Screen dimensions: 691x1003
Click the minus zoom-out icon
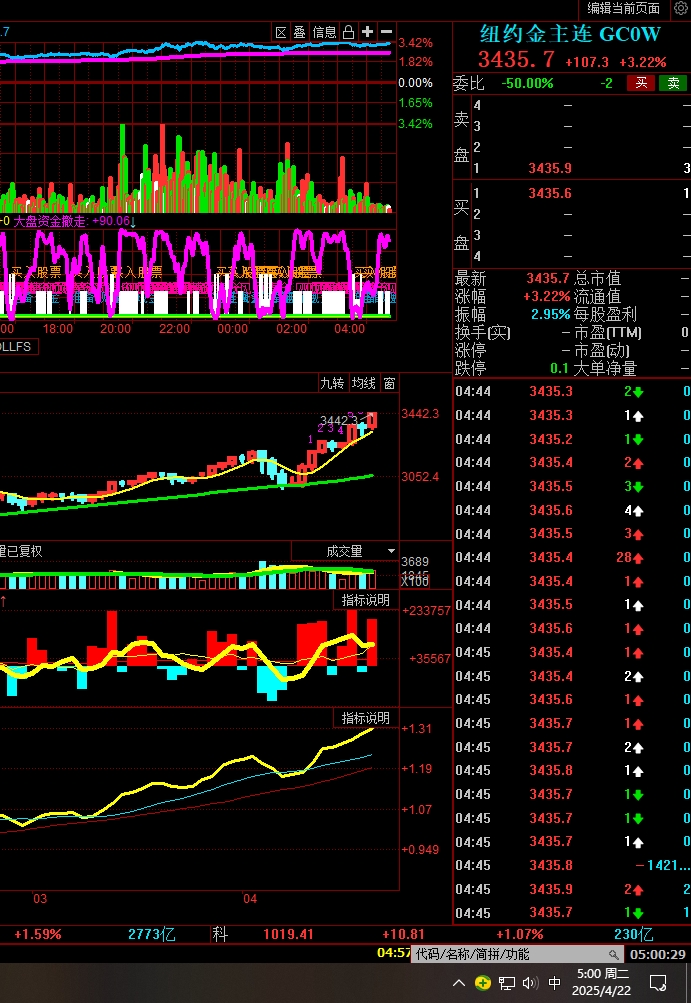pyautogui.click(x=386, y=31)
